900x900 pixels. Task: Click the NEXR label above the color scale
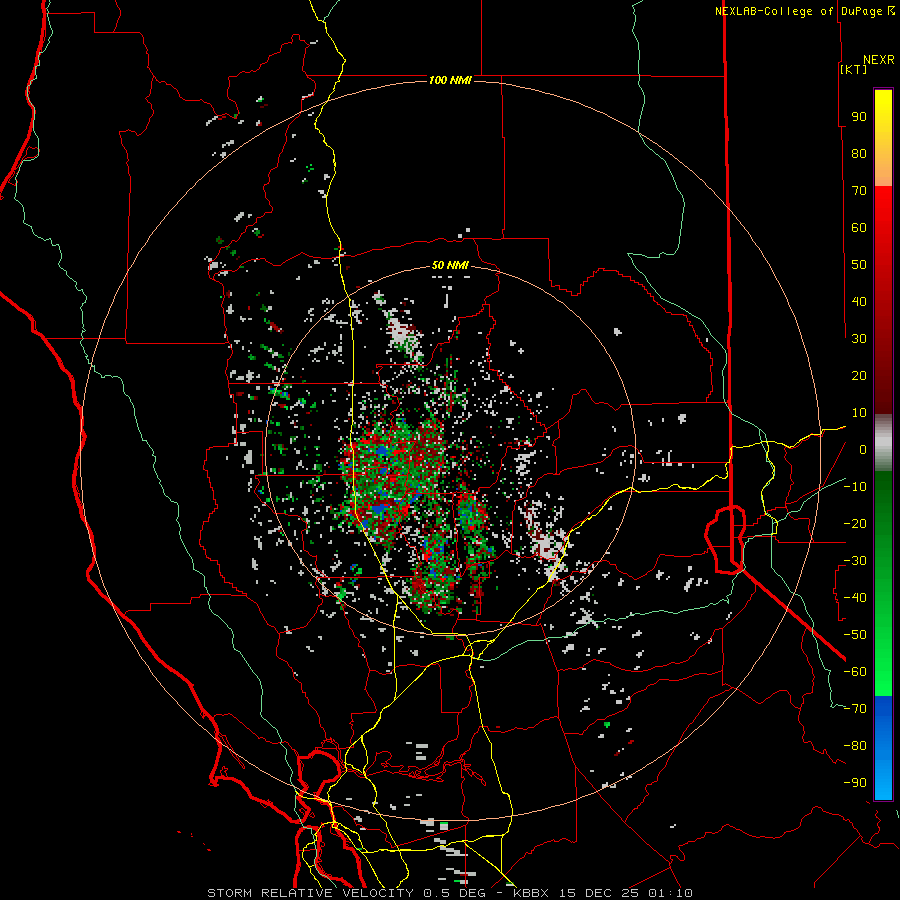(878, 60)
